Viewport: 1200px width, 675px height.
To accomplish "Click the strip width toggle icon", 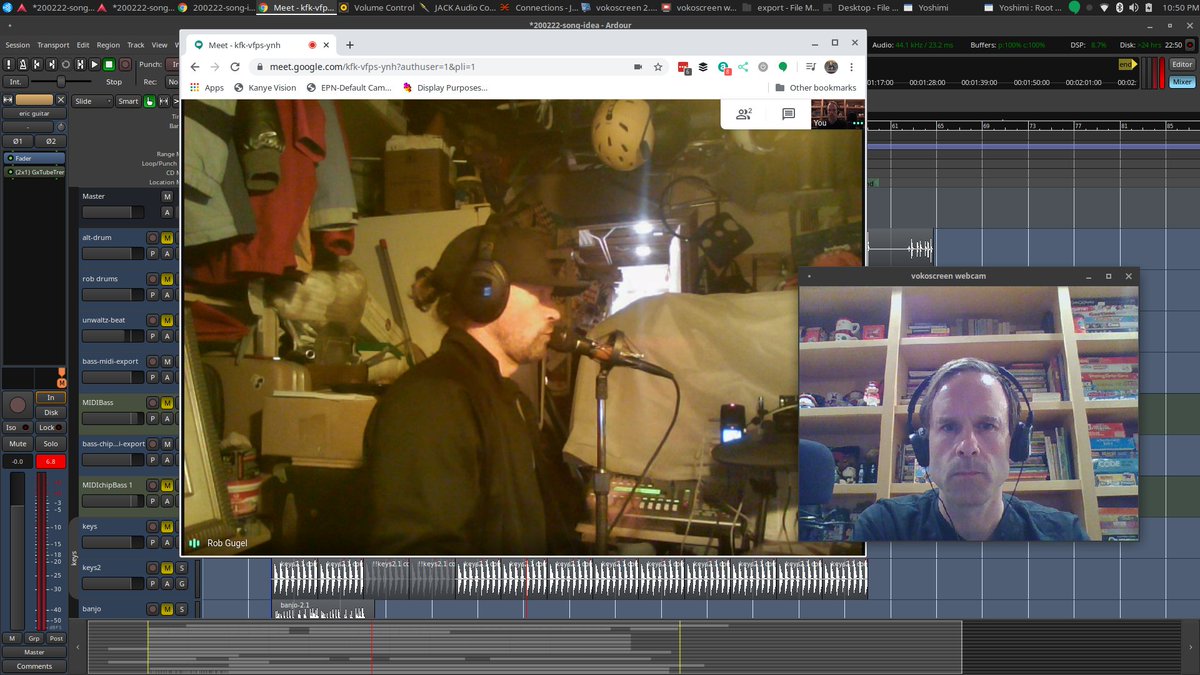I will tap(7, 100).
